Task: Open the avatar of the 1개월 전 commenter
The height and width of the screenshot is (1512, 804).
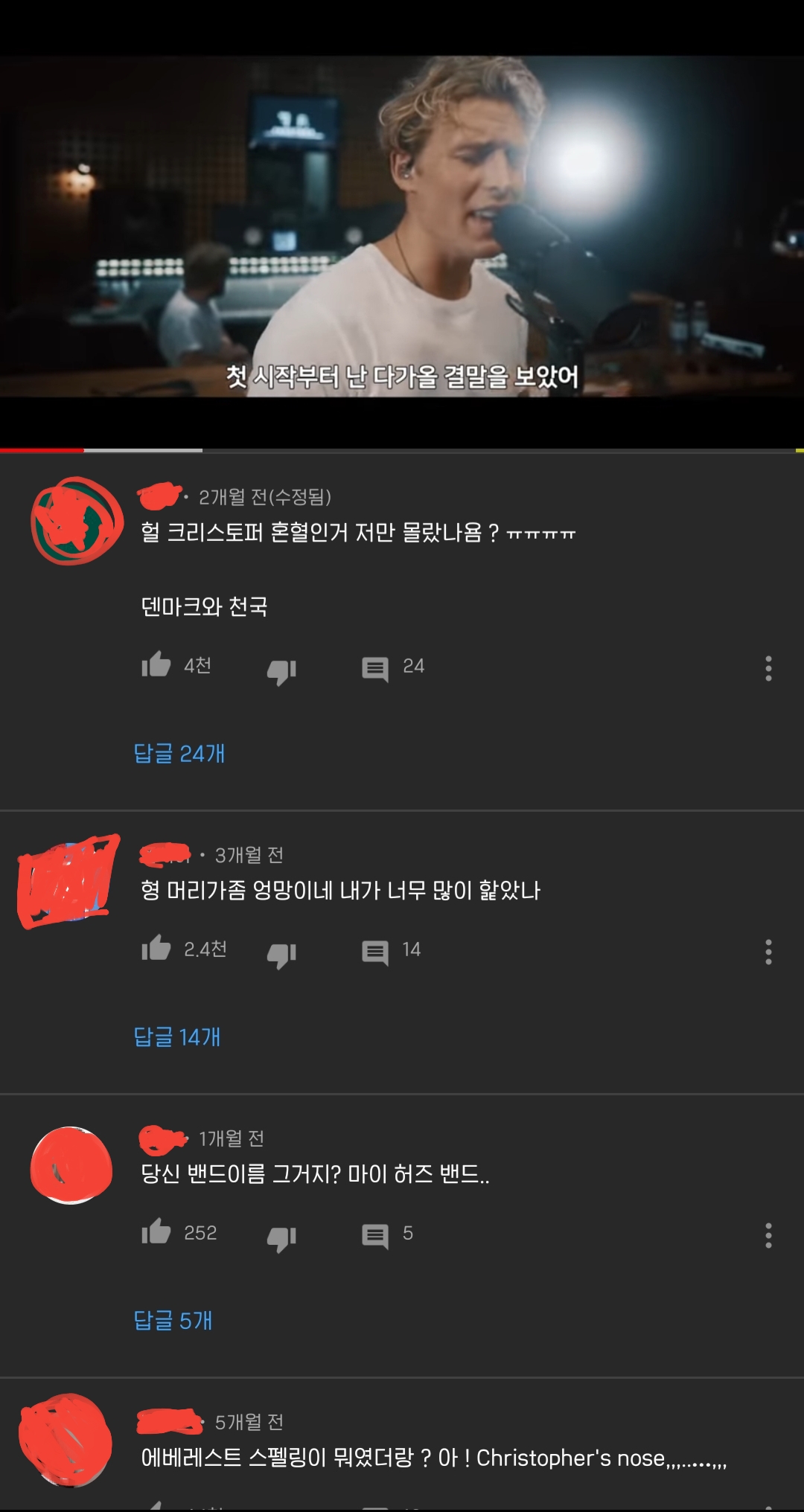Action: (71, 1165)
